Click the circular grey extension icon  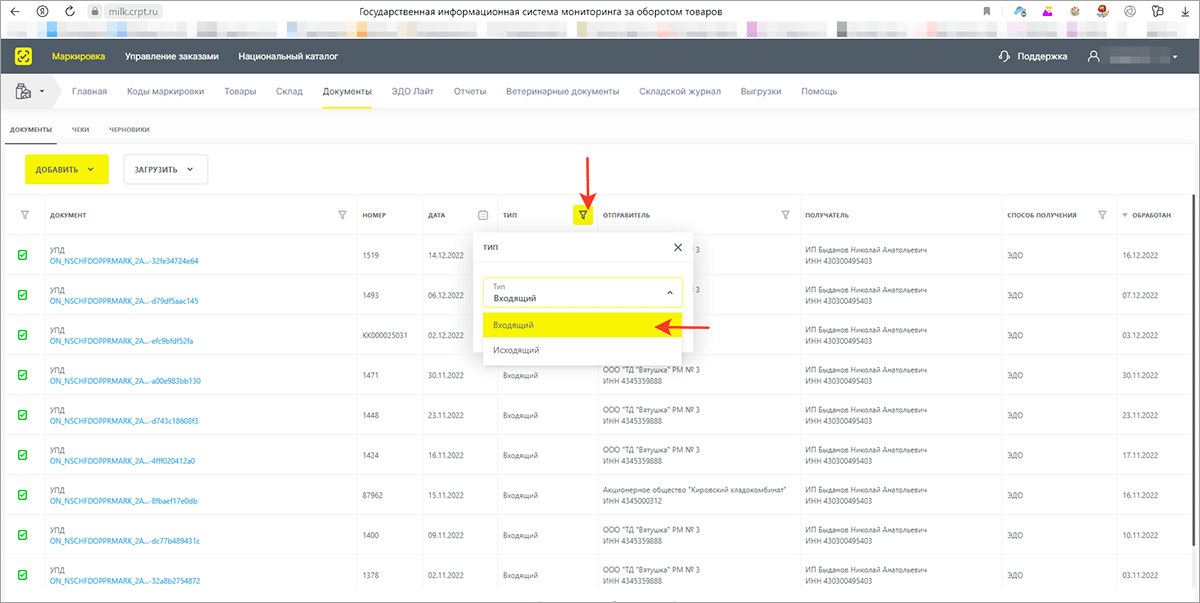click(1129, 11)
